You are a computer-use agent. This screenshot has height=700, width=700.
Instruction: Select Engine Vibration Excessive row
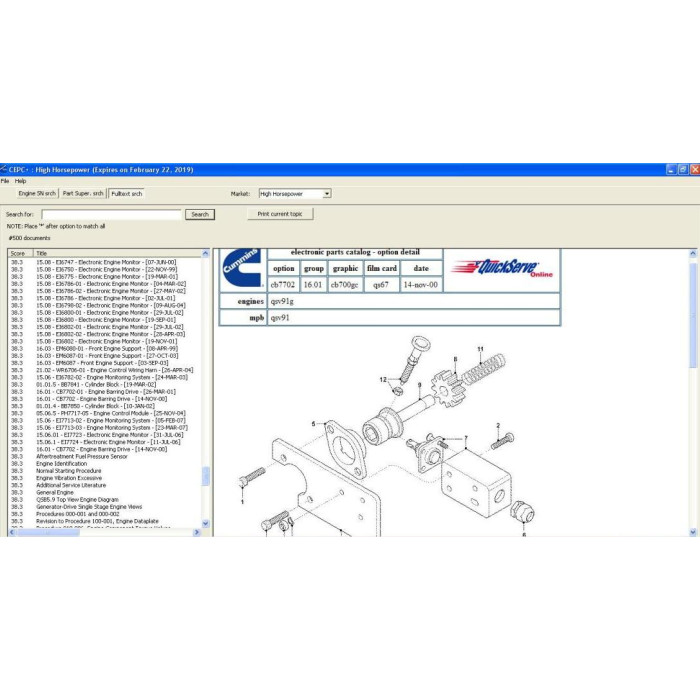click(x=69, y=478)
